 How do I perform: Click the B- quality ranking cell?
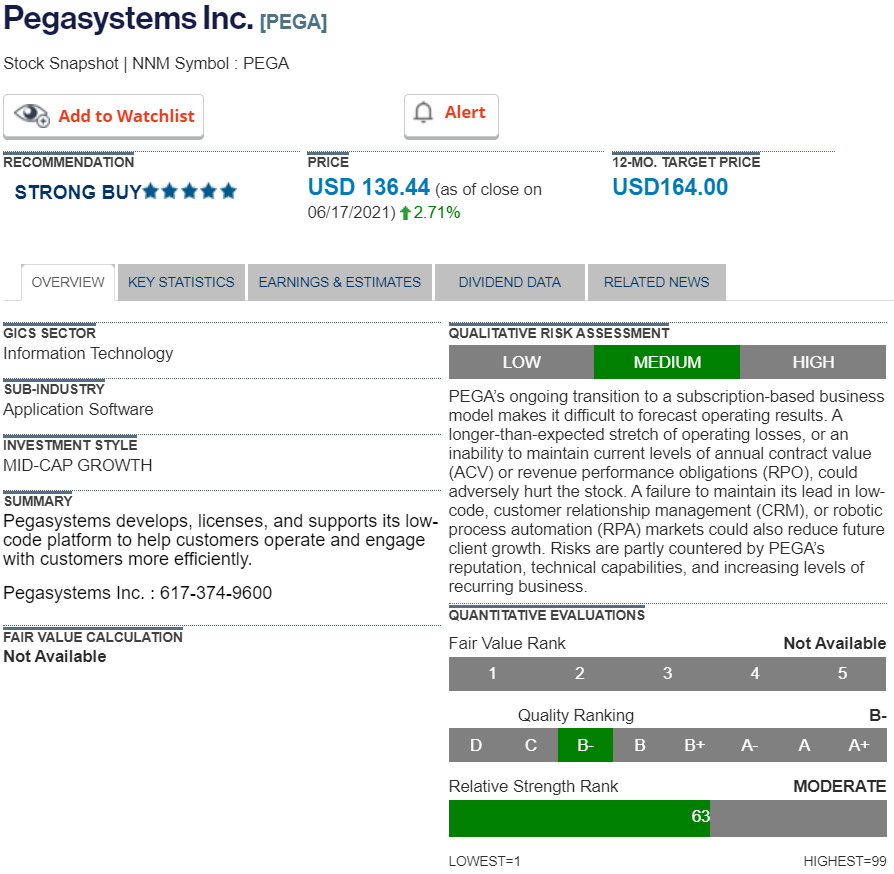coord(585,745)
